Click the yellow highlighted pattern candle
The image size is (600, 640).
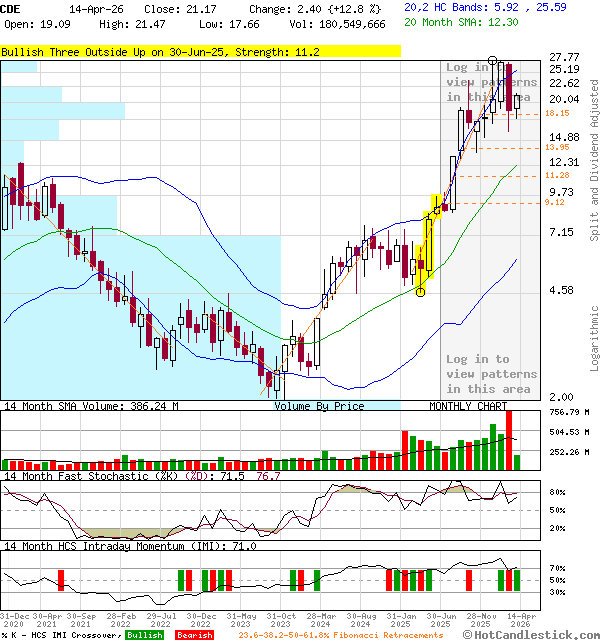pyautogui.click(x=428, y=240)
